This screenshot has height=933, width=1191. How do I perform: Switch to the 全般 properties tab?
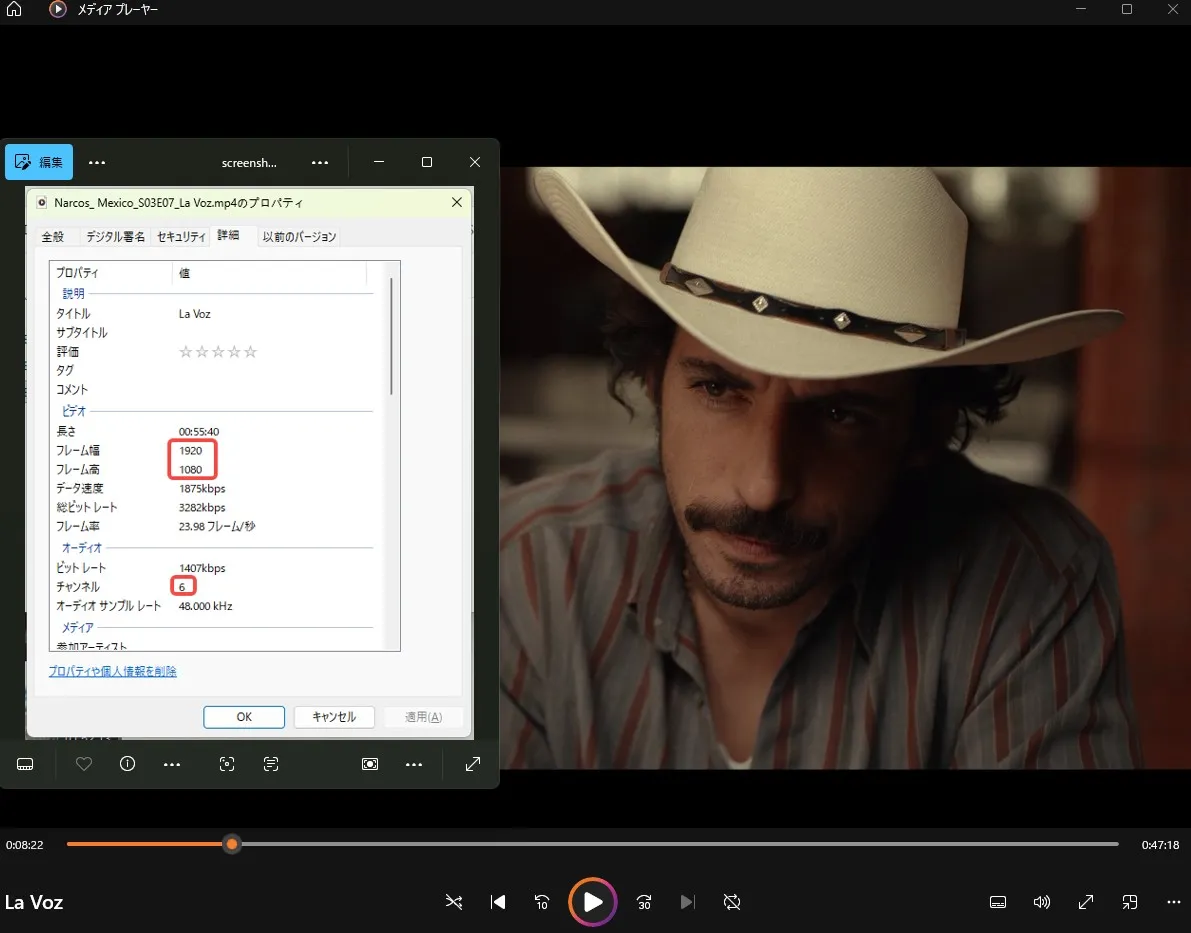click(55, 236)
